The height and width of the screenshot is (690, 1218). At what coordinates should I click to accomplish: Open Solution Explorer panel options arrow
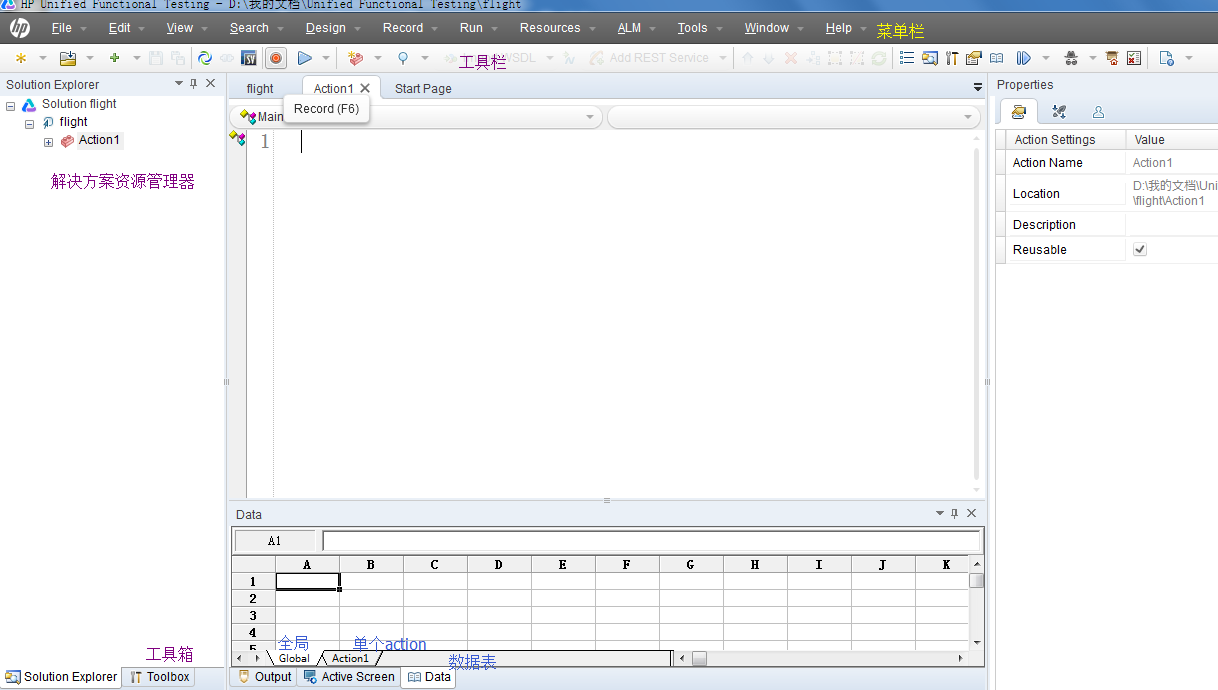(x=179, y=84)
